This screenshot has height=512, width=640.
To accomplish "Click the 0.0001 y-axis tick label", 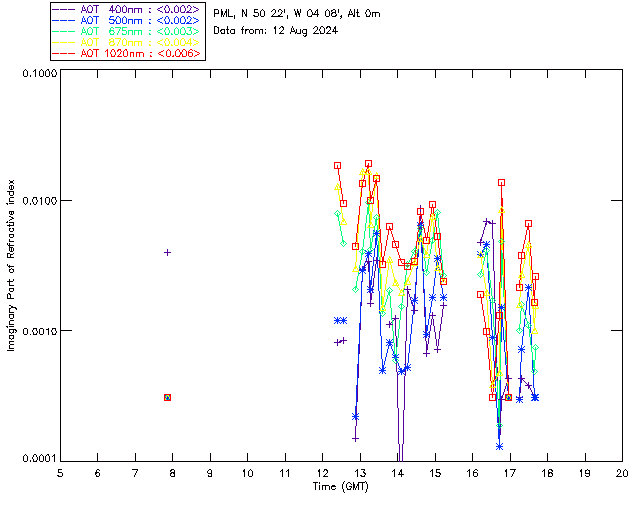I will [38, 459].
